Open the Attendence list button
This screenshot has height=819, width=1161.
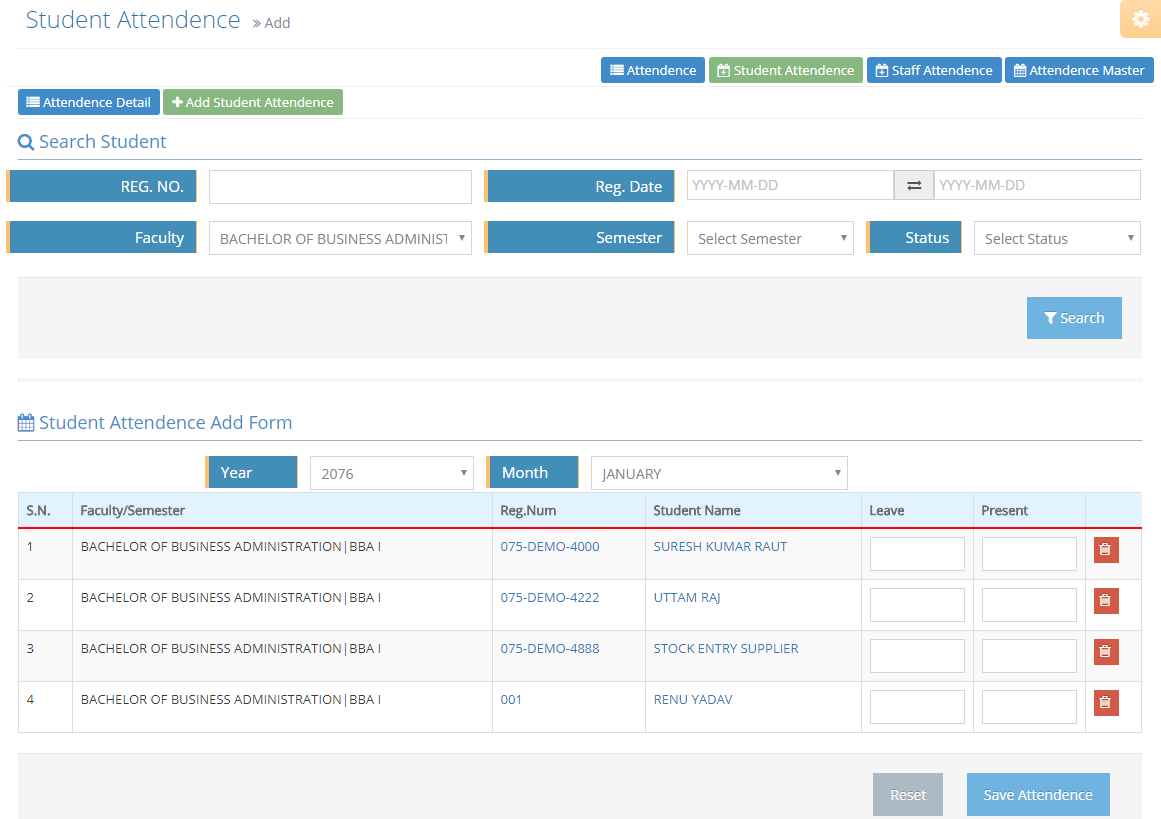tap(652, 70)
